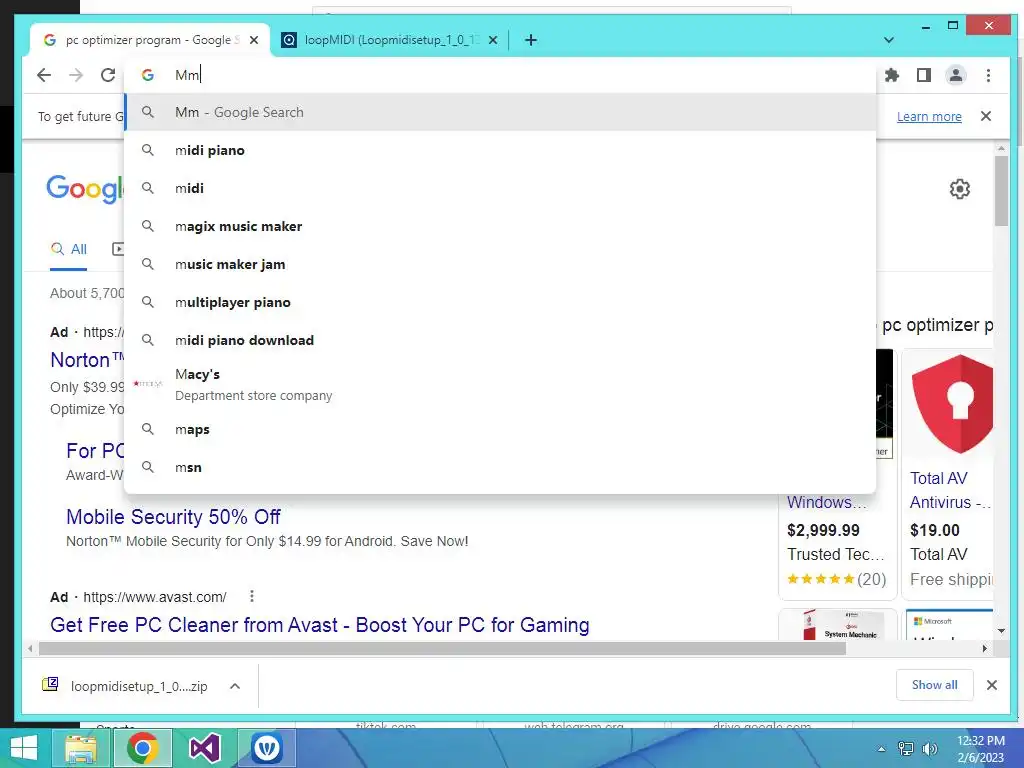Image resolution: width=1024 pixels, height=768 pixels.
Task: Click in the address bar showing Mm
Action: (500, 75)
